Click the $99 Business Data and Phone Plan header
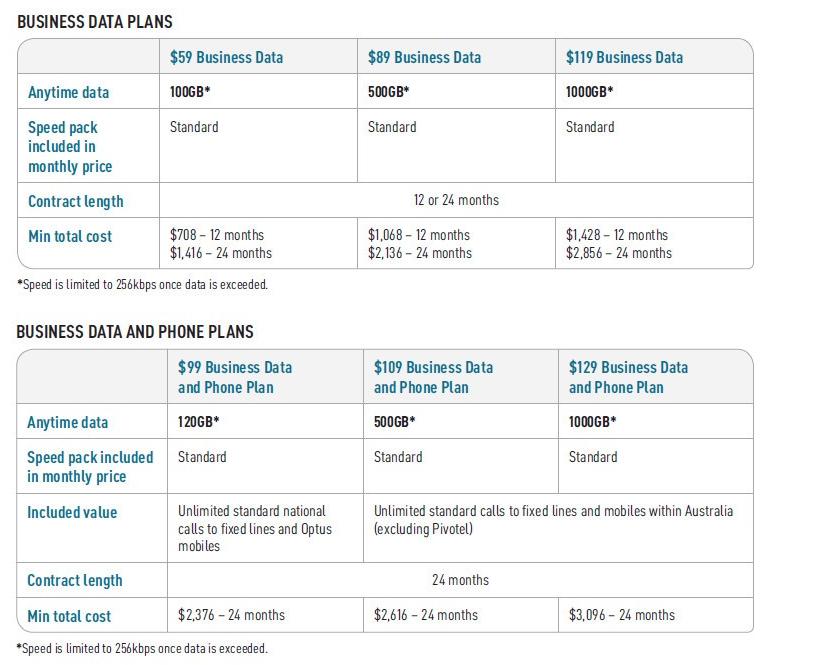Image resolution: width=825 pixels, height=665 pixels. point(235,377)
